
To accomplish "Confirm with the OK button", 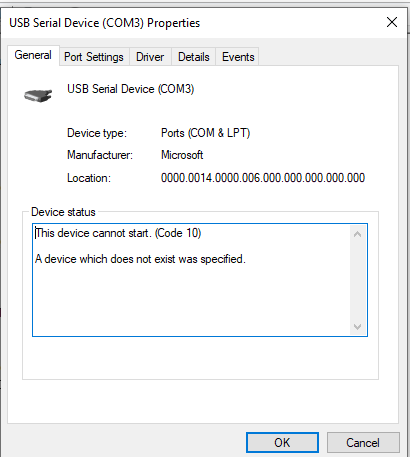I will click(x=282, y=443).
